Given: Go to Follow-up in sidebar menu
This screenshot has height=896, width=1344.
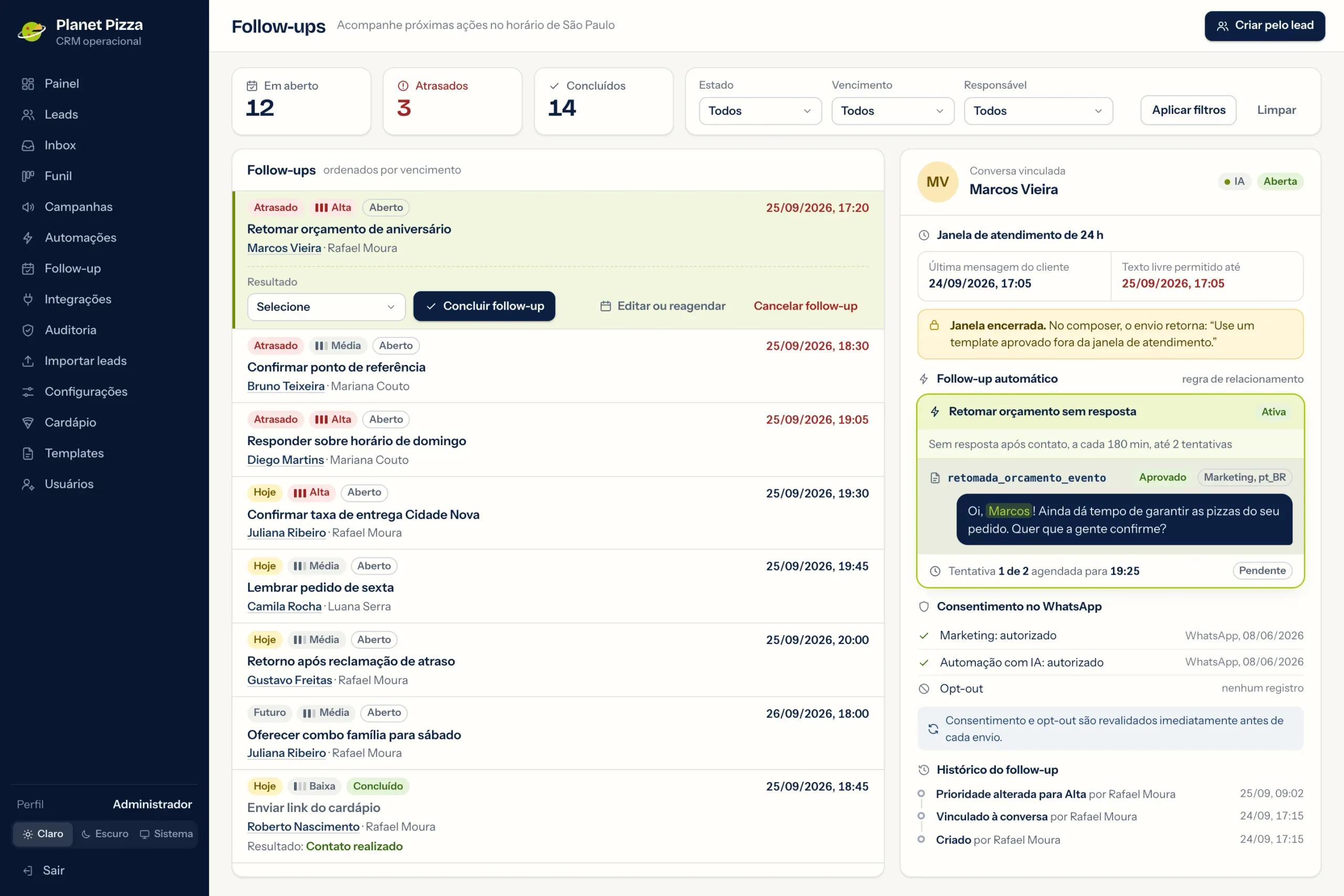Looking at the screenshot, I should coord(72,268).
